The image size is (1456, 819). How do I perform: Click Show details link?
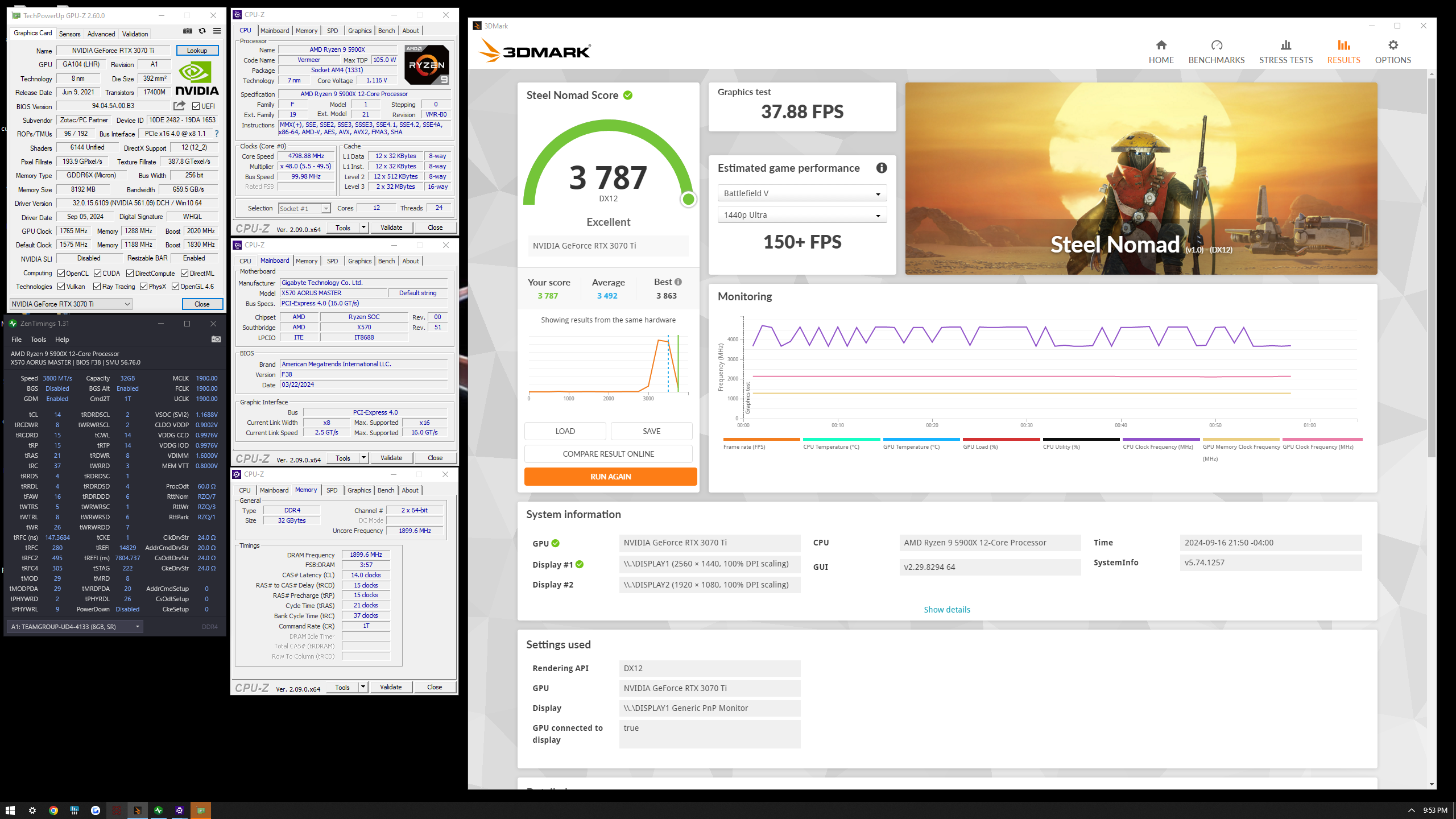(x=947, y=610)
